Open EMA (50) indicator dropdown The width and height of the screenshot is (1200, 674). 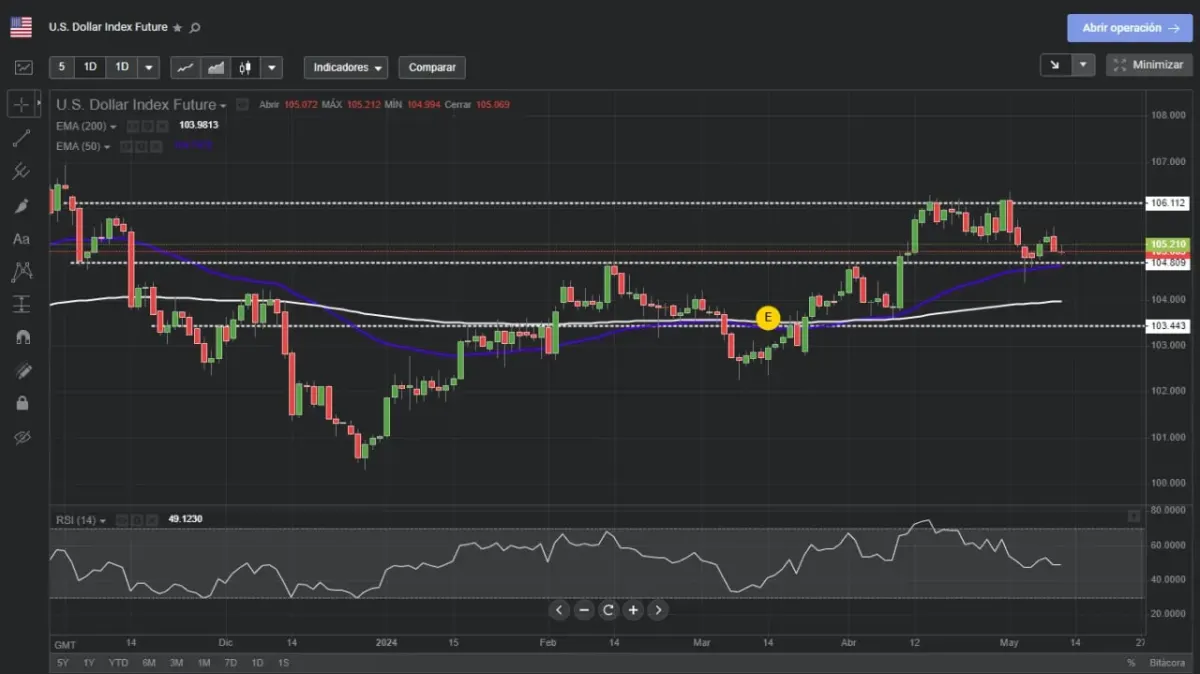coord(107,148)
